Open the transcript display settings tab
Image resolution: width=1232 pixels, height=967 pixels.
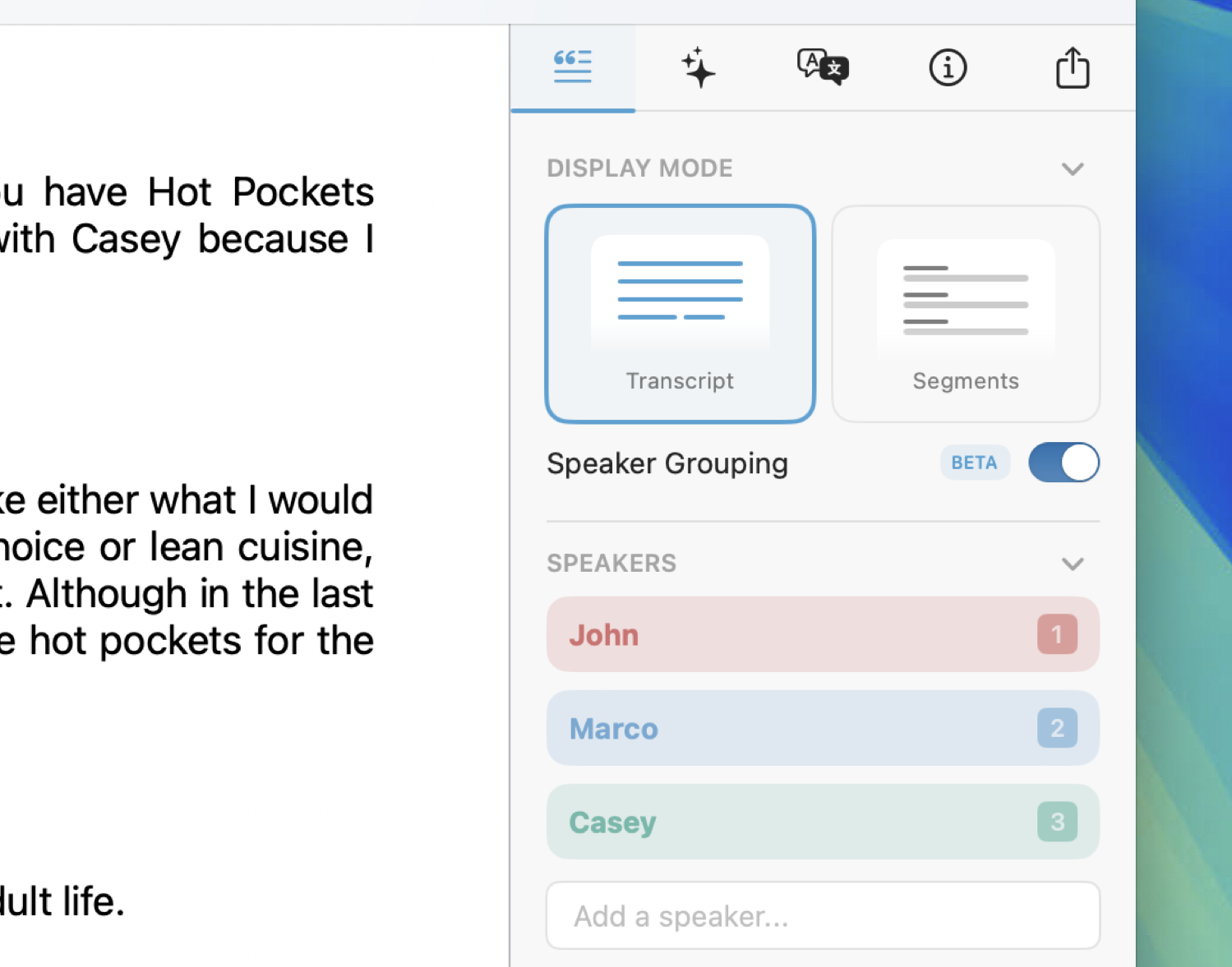coord(573,67)
